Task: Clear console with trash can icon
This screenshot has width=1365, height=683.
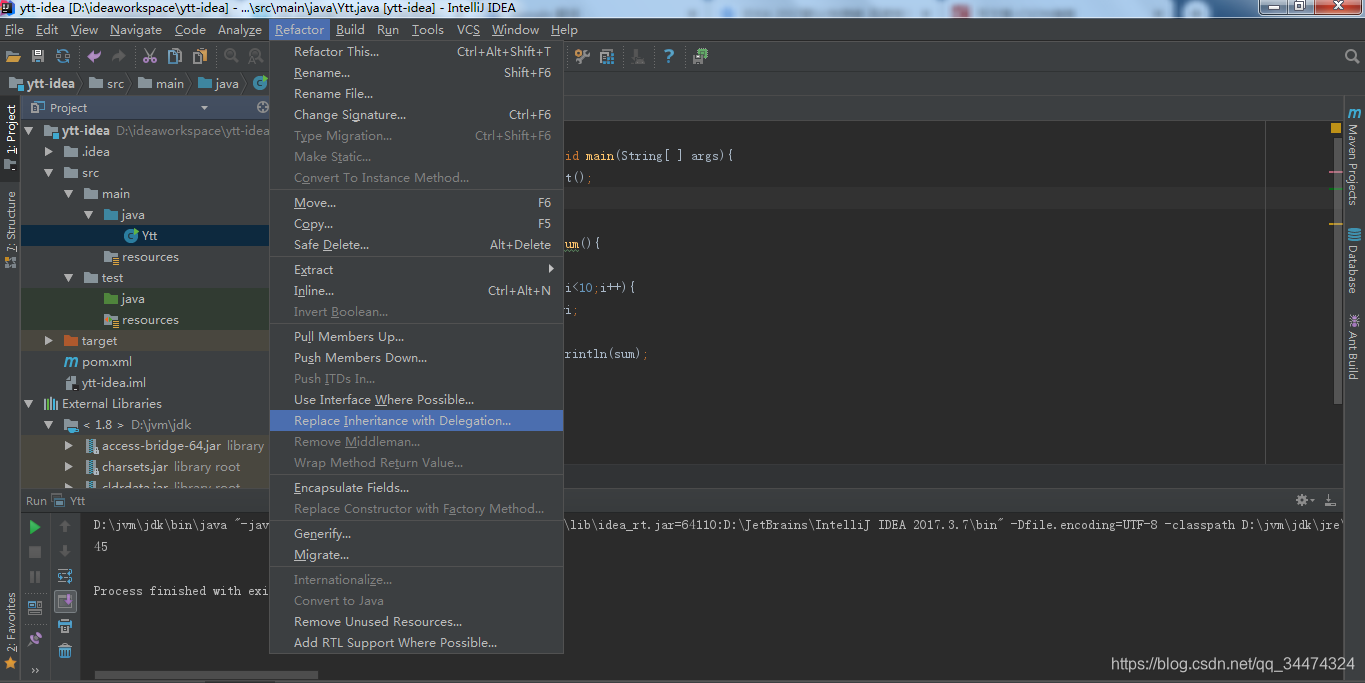Action: tap(65, 651)
